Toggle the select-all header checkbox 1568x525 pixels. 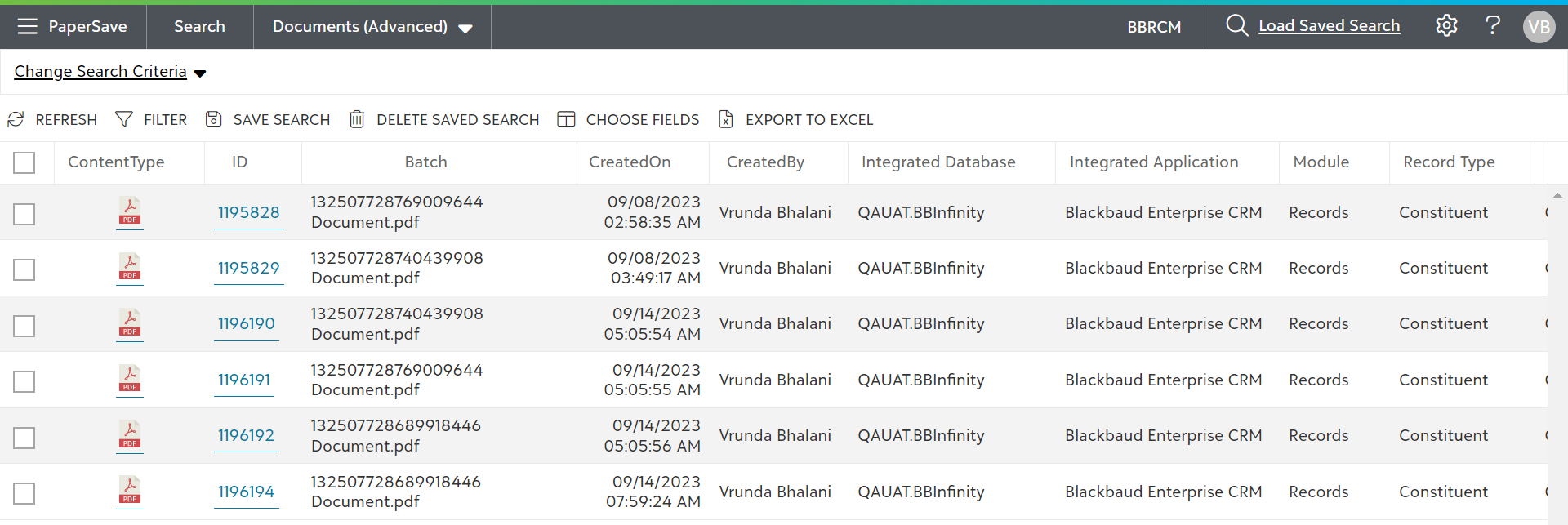click(x=24, y=162)
